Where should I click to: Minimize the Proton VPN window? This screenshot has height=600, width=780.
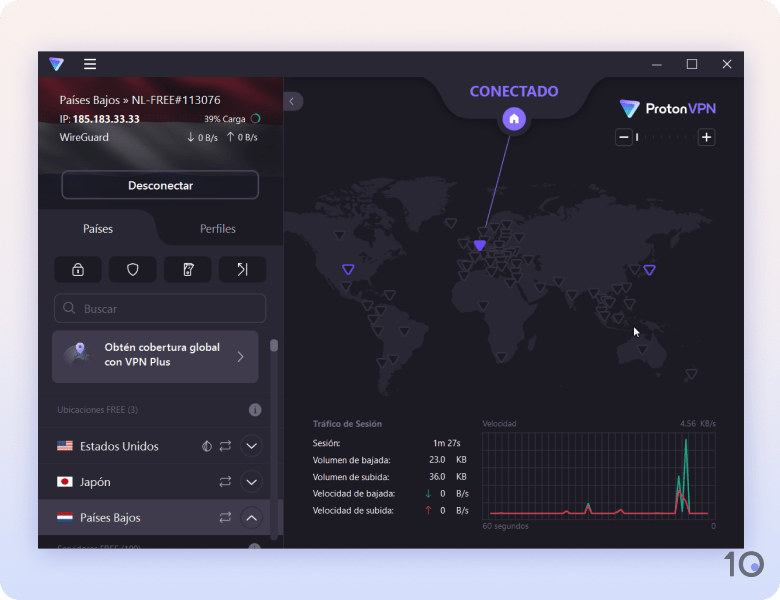click(657, 64)
